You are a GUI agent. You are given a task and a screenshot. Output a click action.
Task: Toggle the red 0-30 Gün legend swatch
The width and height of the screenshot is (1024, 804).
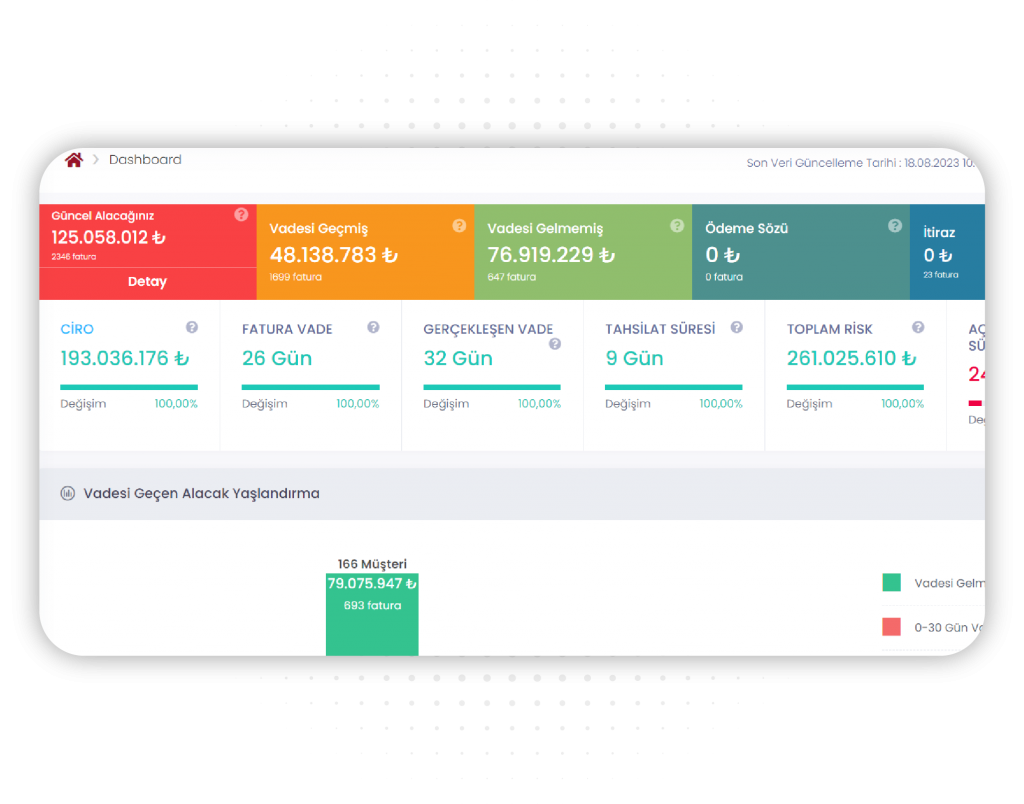click(x=891, y=627)
